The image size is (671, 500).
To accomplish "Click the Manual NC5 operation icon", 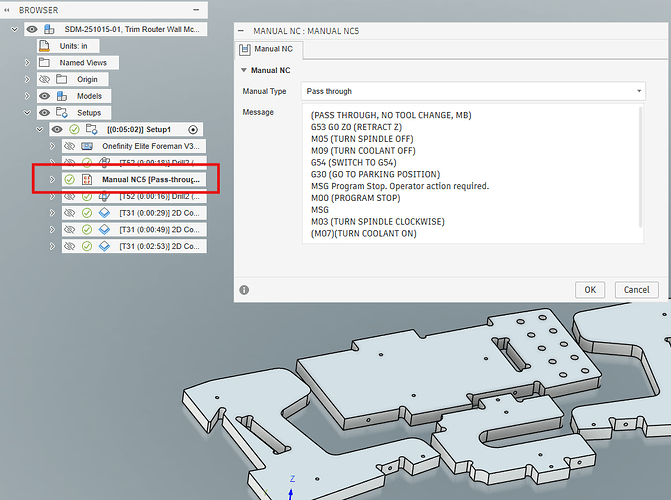I will 87,180.
